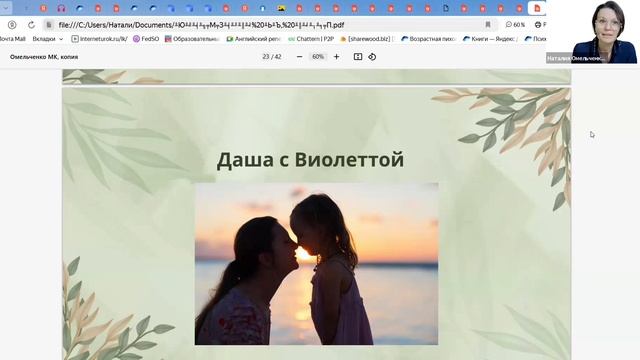
Task: Open the Книги — Яндекс bookmark
Action: coord(490,39)
